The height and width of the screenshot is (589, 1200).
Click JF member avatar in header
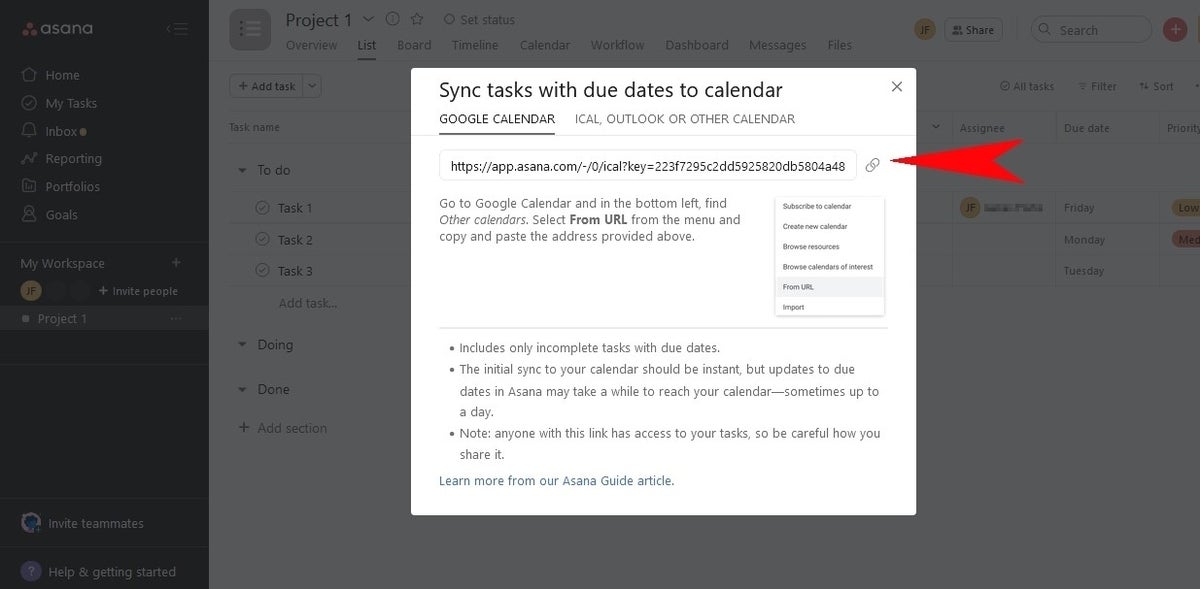925,30
